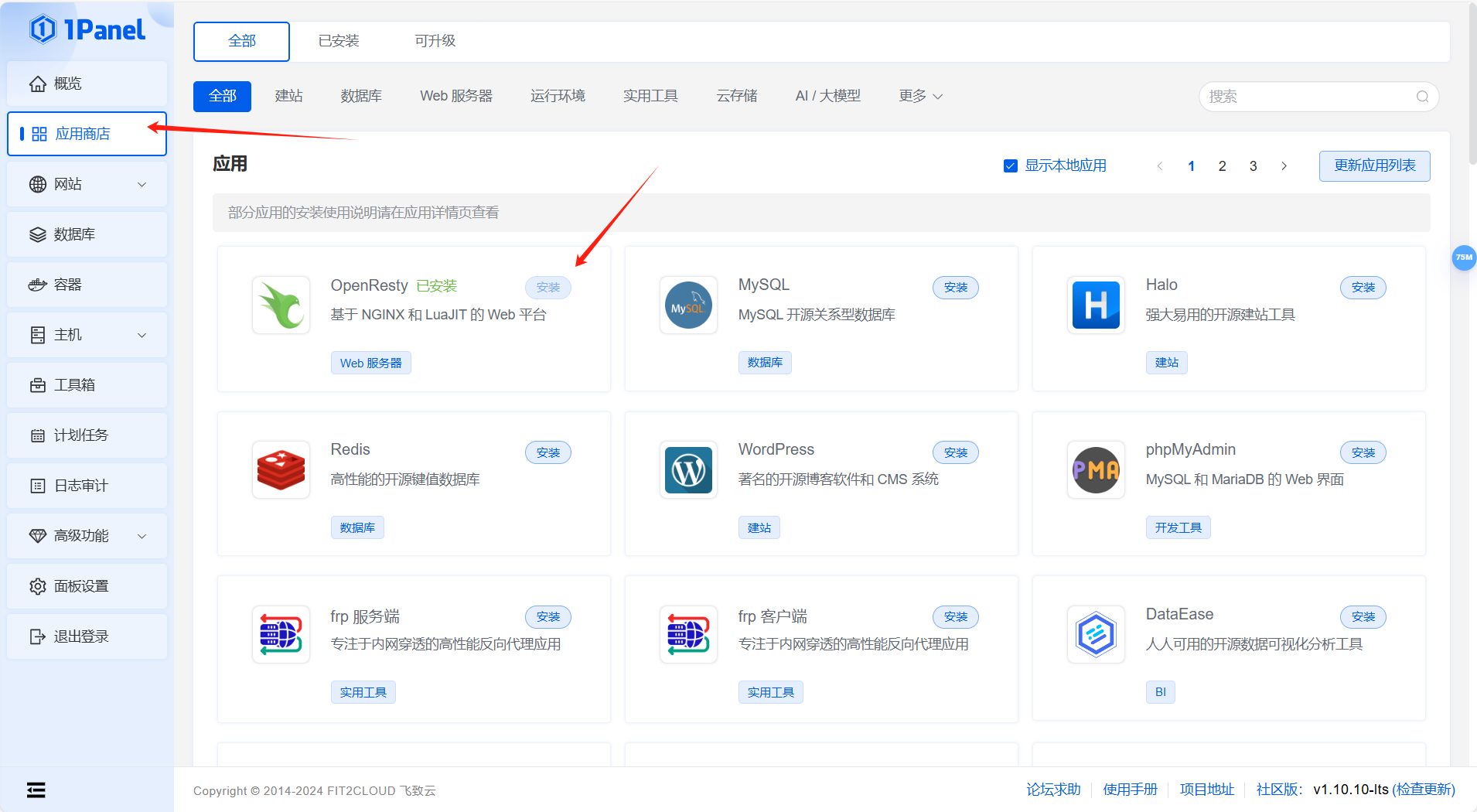Open 计划任务 in the sidebar
The height and width of the screenshot is (812, 1477).
pos(87,435)
